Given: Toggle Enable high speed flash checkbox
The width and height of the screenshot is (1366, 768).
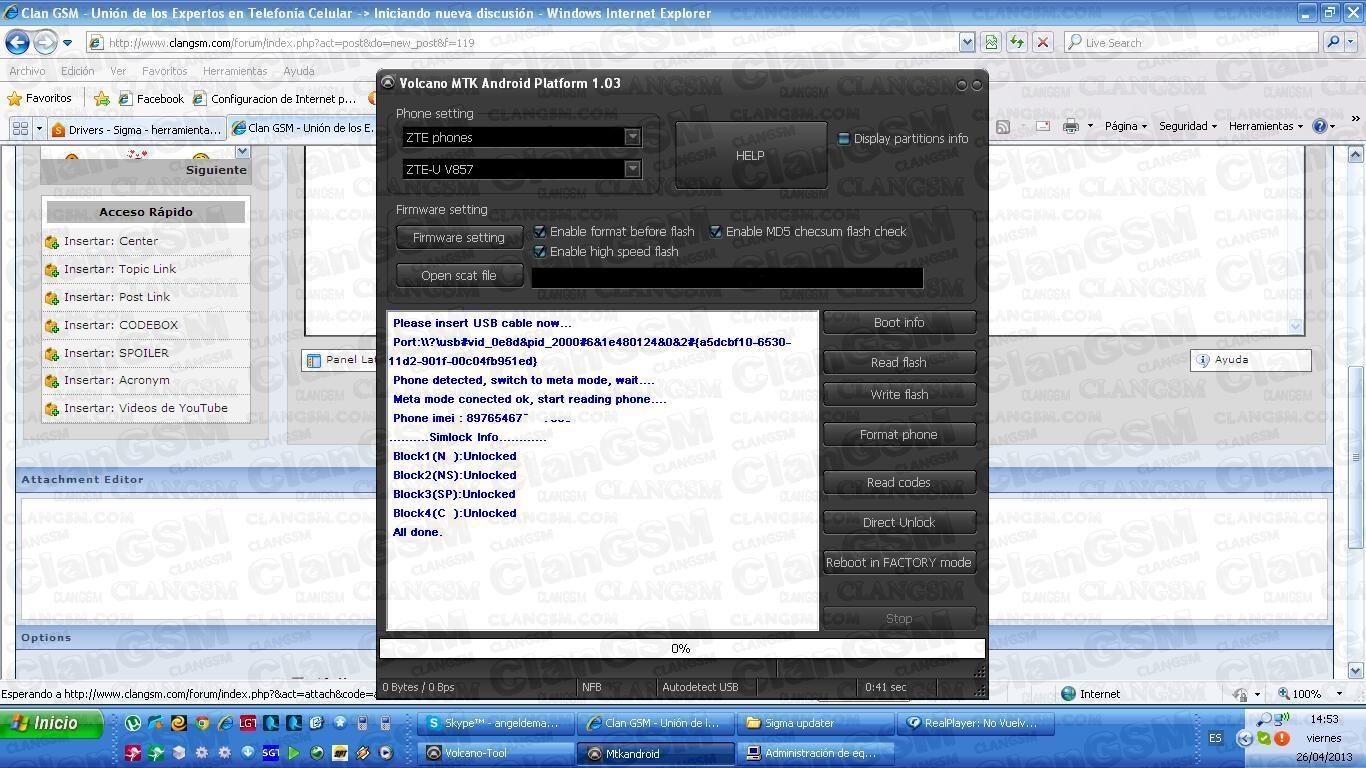Looking at the screenshot, I should point(540,252).
